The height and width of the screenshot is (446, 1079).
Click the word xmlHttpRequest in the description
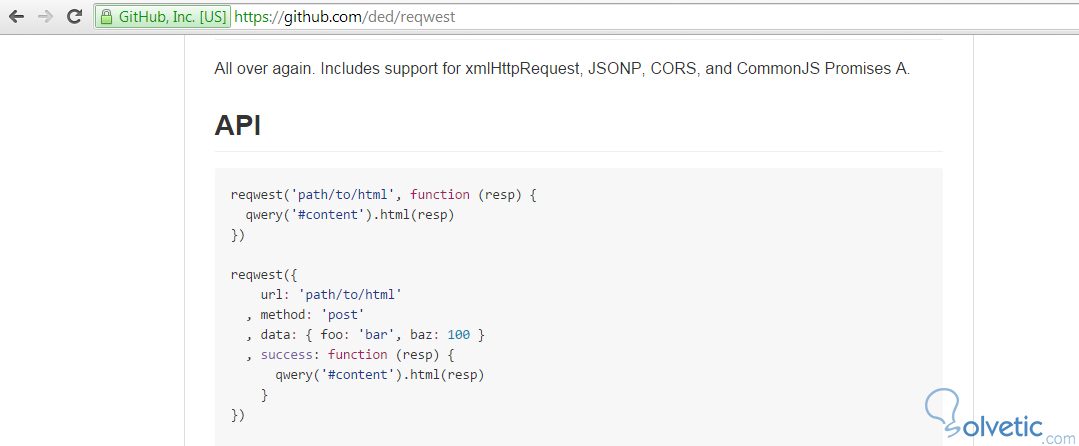[x=519, y=69]
